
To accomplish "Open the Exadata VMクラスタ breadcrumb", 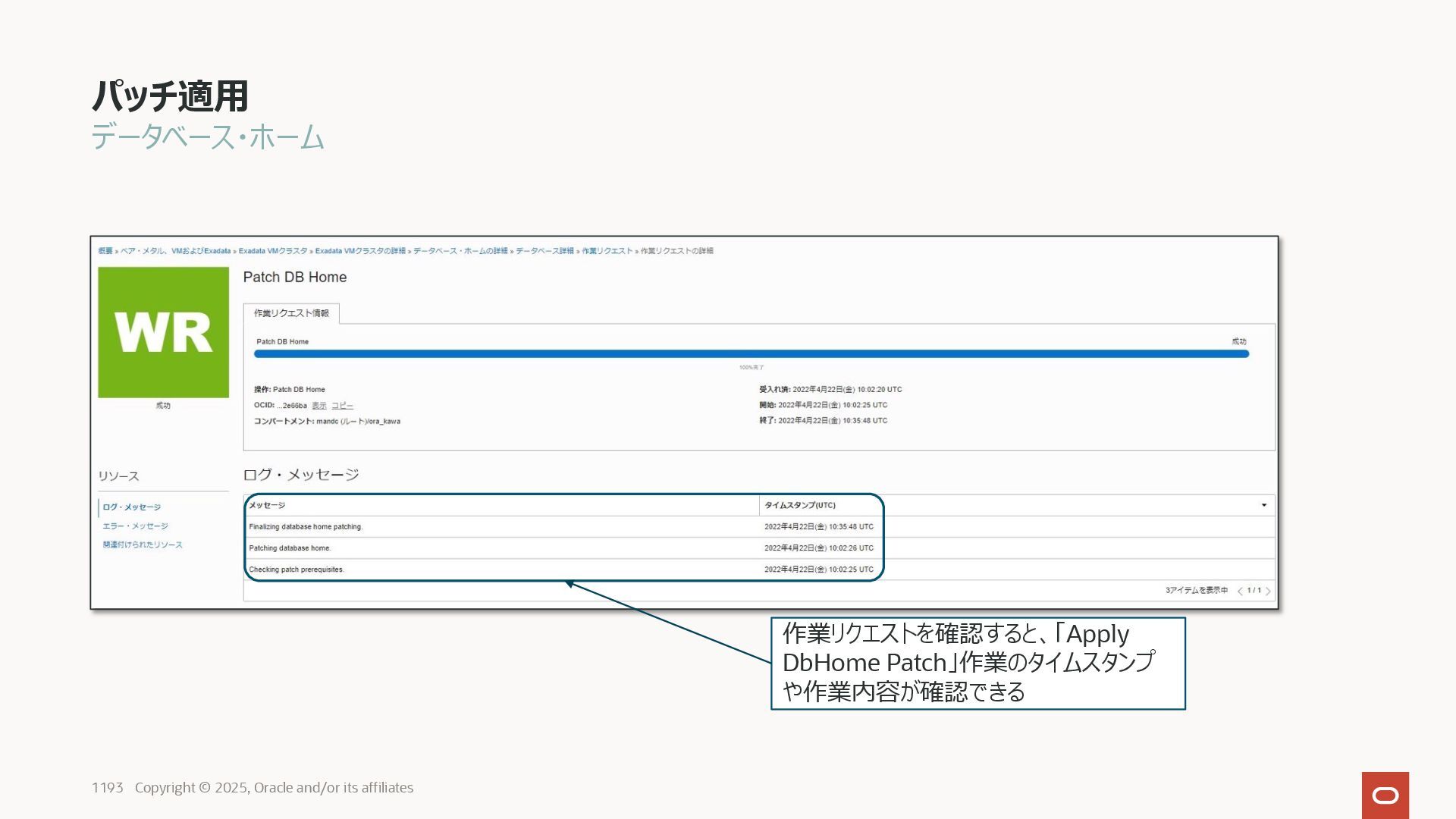I will (273, 251).
